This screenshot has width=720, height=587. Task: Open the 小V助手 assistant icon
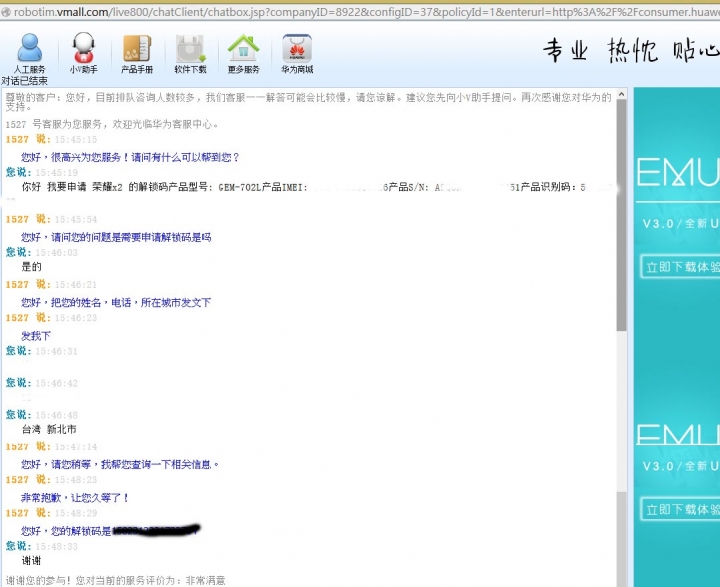click(x=83, y=54)
